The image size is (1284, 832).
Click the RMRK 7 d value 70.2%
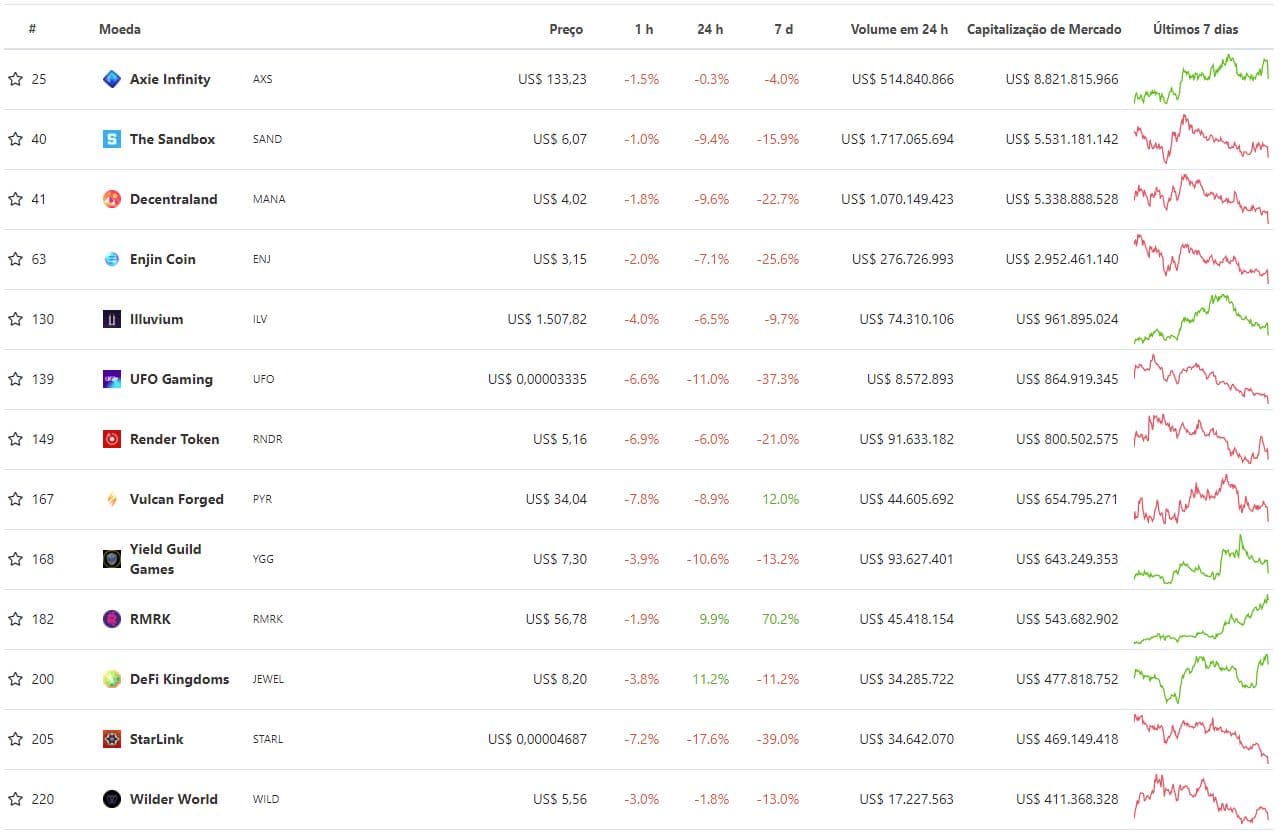click(781, 619)
